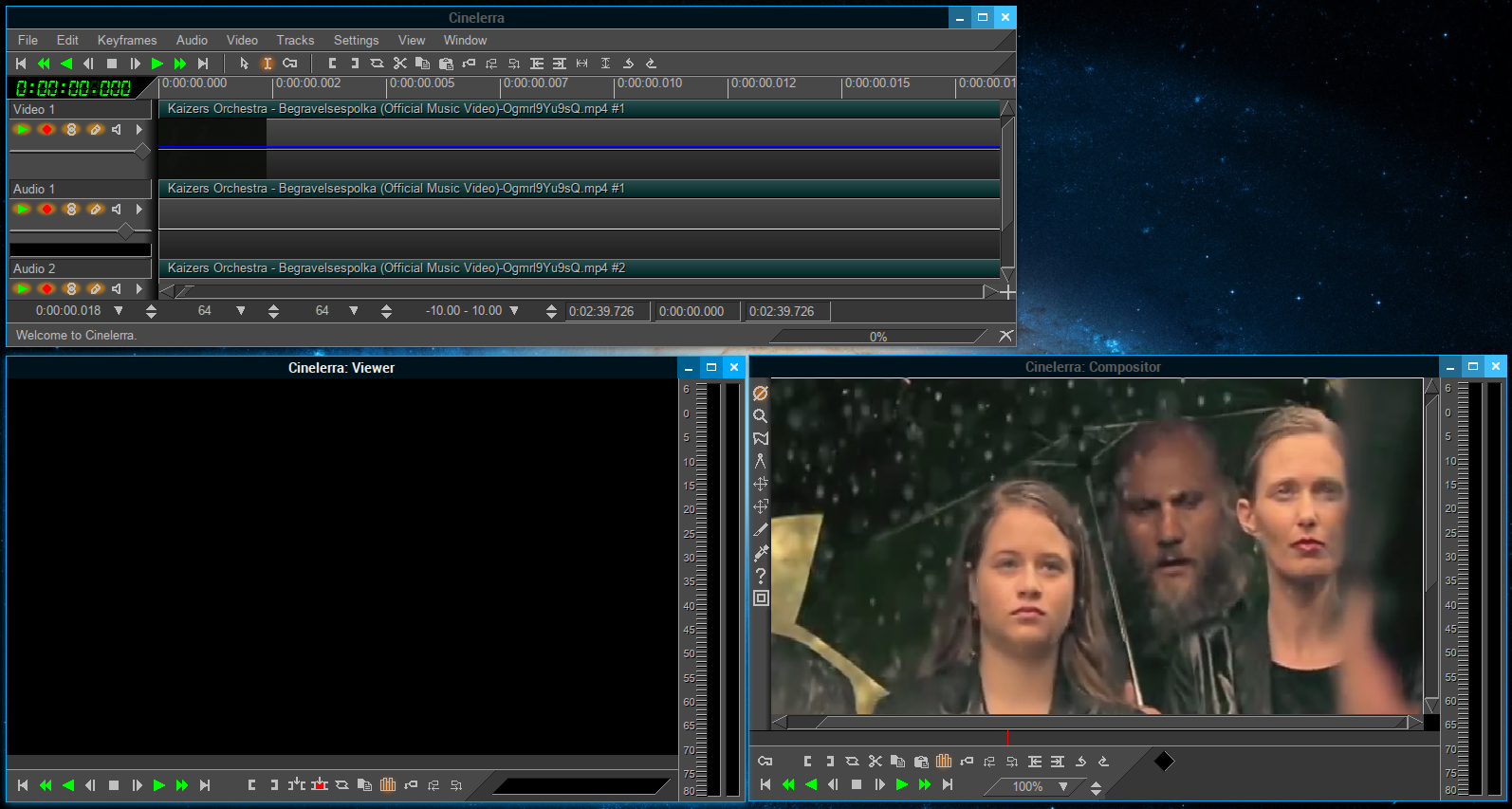Viewport: 1512px width, 809px height.
Task: Select the eyedropper tool in Compositor
Action: pos(761,552)
